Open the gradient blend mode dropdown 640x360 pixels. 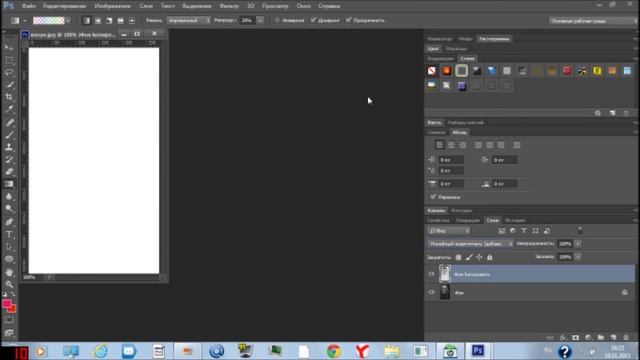point(189,20)
